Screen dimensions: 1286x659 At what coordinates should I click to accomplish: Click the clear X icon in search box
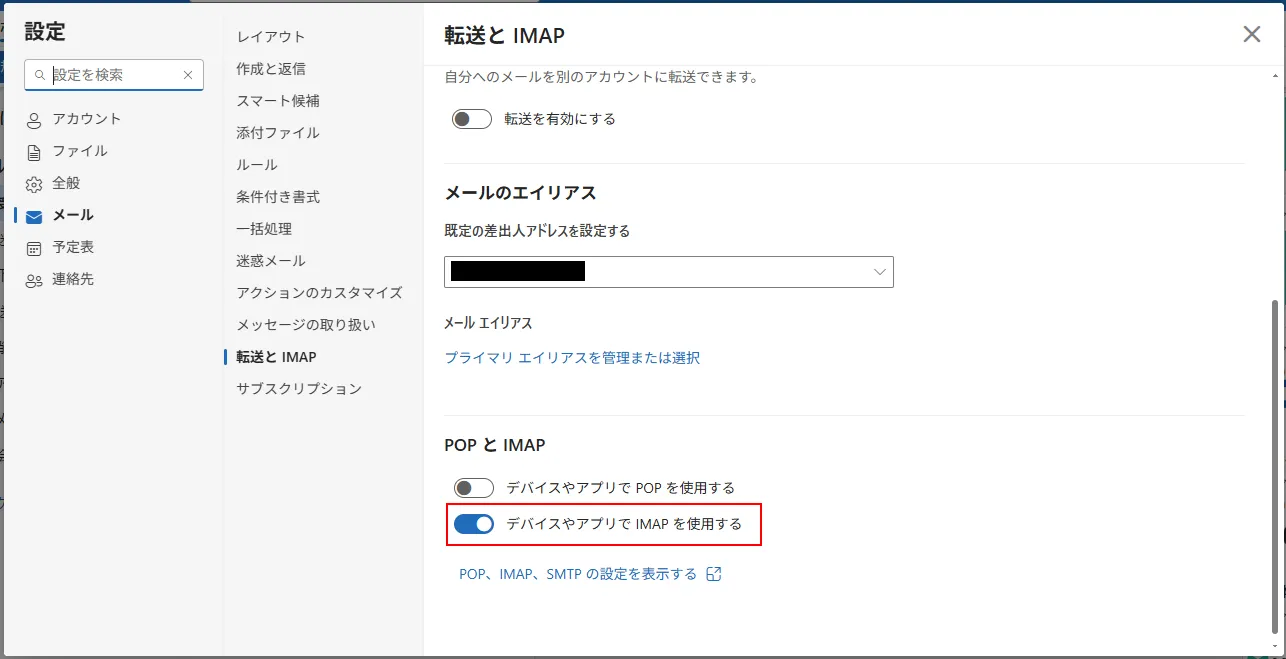click(188, 75)
